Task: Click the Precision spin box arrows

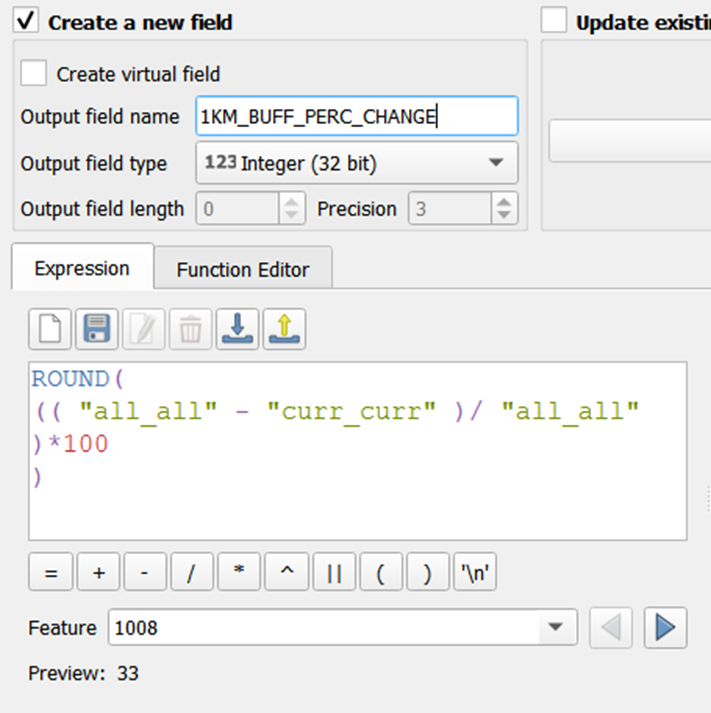Action: click(x=505, y=209)
